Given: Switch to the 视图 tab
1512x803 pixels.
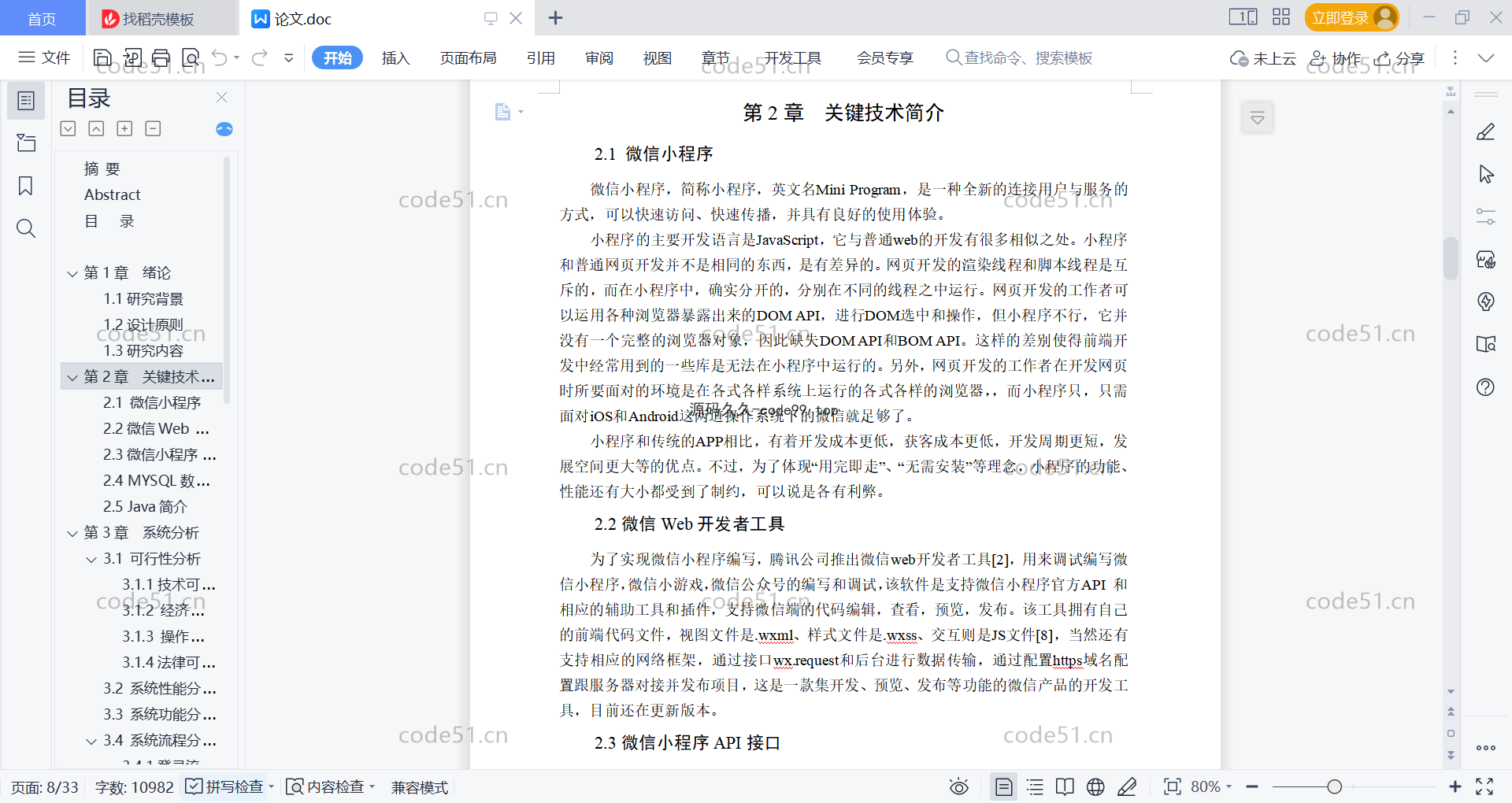Looking at the screenshot, I should pos(658,57).
